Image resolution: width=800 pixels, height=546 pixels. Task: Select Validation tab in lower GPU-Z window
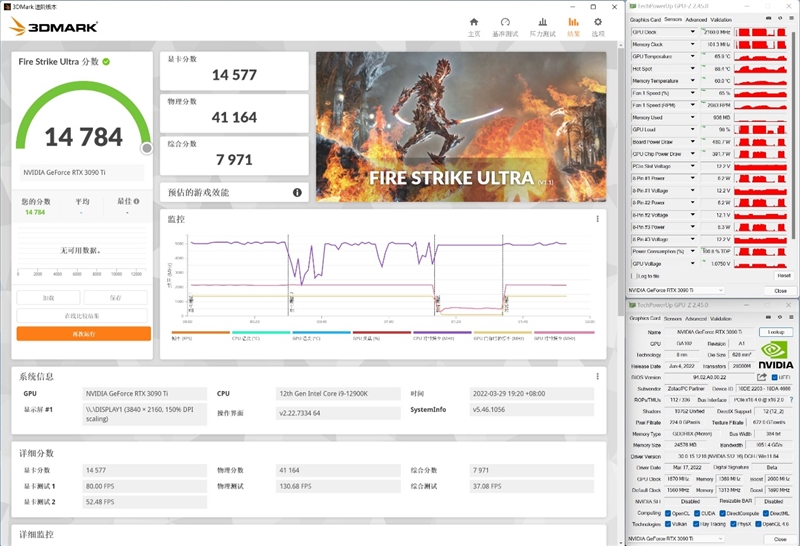tap(721, 318)
